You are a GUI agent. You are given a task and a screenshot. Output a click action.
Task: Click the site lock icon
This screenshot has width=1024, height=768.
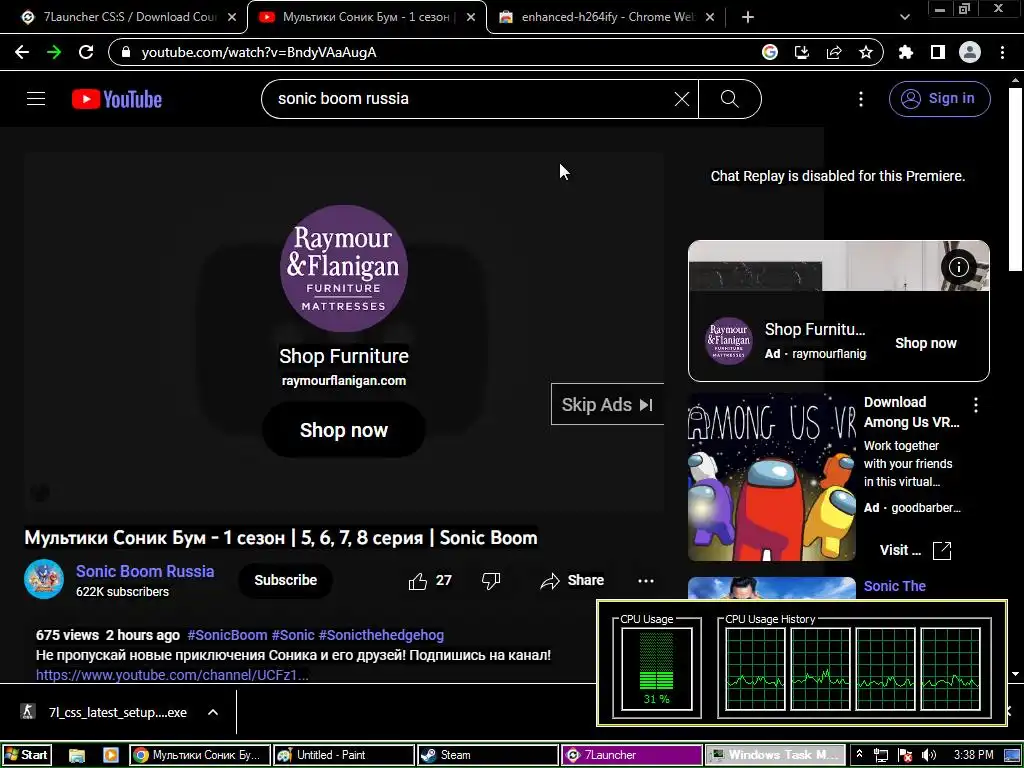(126, 52)
